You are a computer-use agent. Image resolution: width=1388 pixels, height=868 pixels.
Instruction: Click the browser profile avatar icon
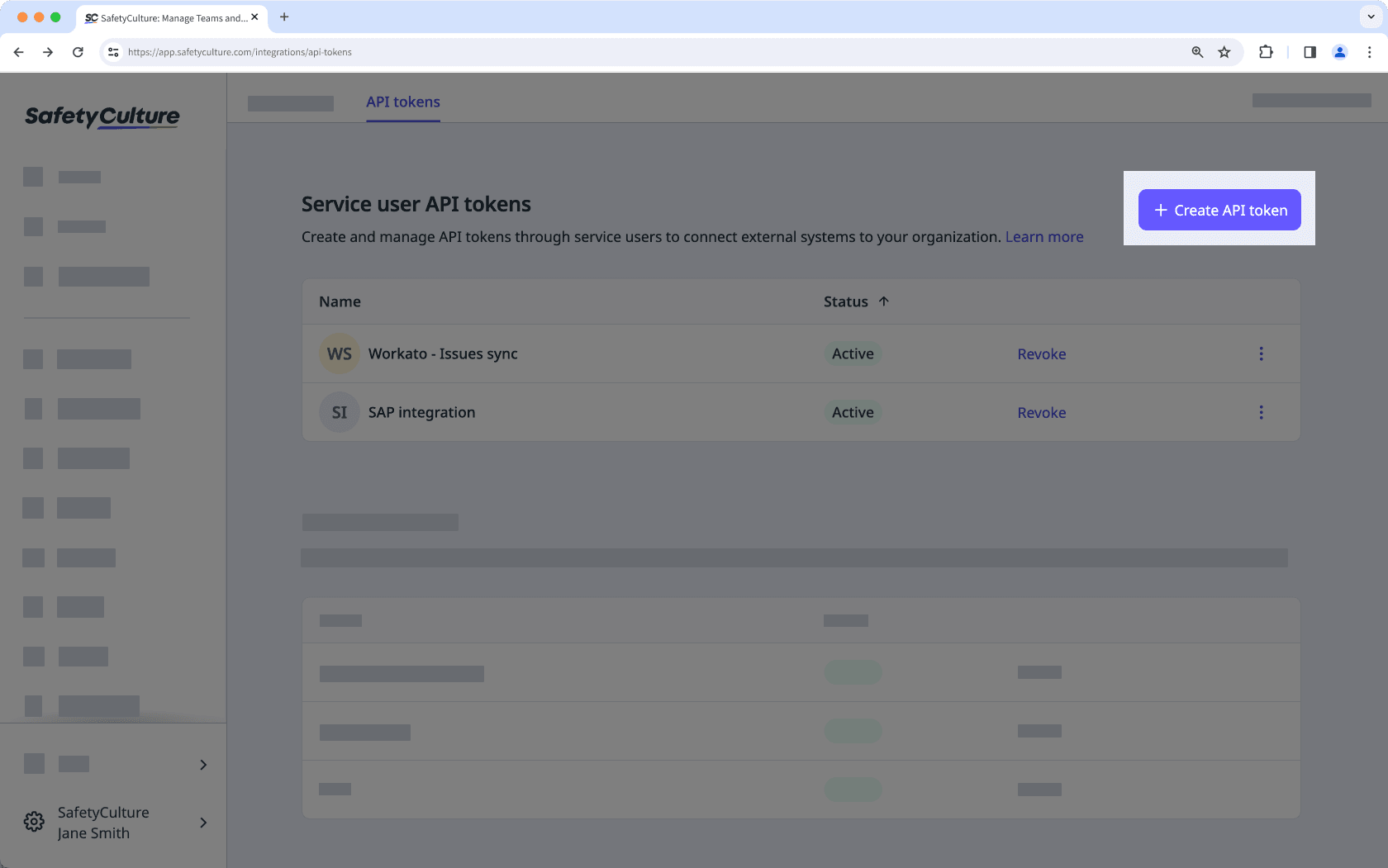coord(1339,51)
